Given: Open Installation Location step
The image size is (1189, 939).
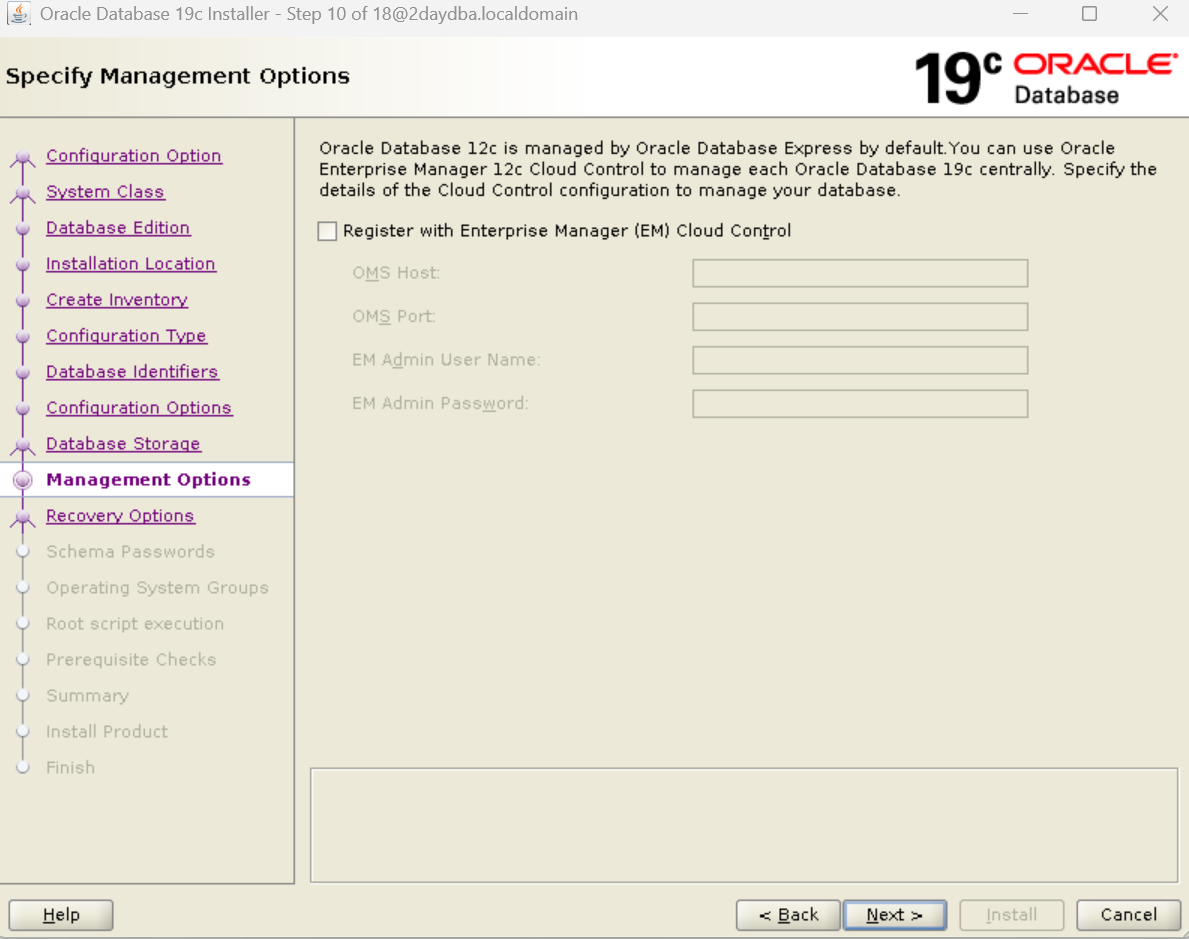Looking at the screenshot, I should click(x=130, y=264).
